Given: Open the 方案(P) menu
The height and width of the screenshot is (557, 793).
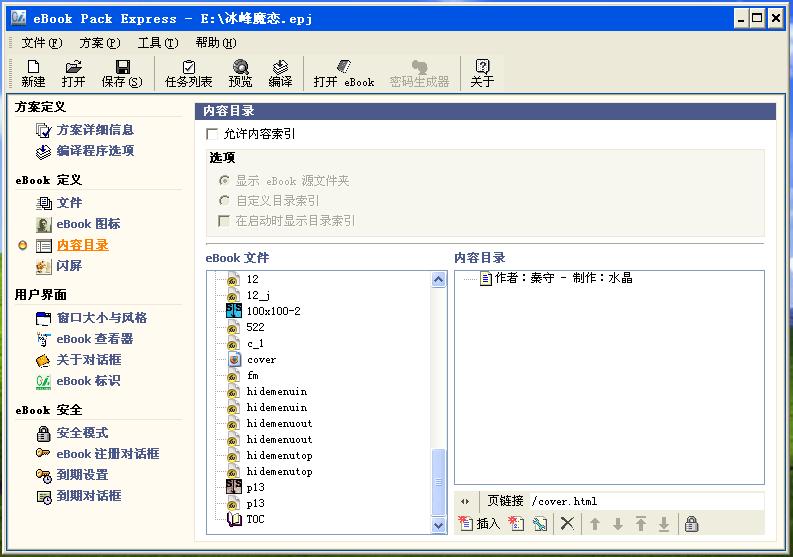Looking at the screenshot, I should point(100,43).
